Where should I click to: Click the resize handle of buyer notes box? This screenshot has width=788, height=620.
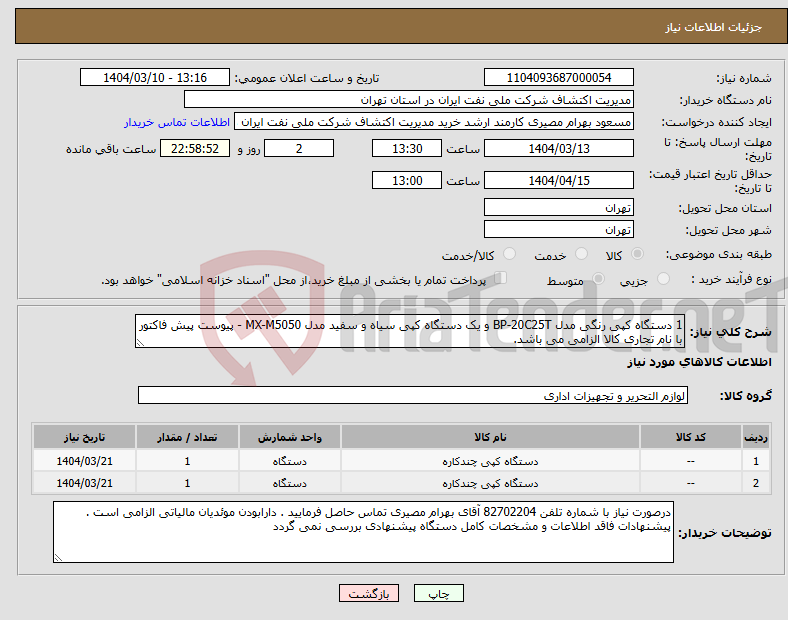[58, 557]
